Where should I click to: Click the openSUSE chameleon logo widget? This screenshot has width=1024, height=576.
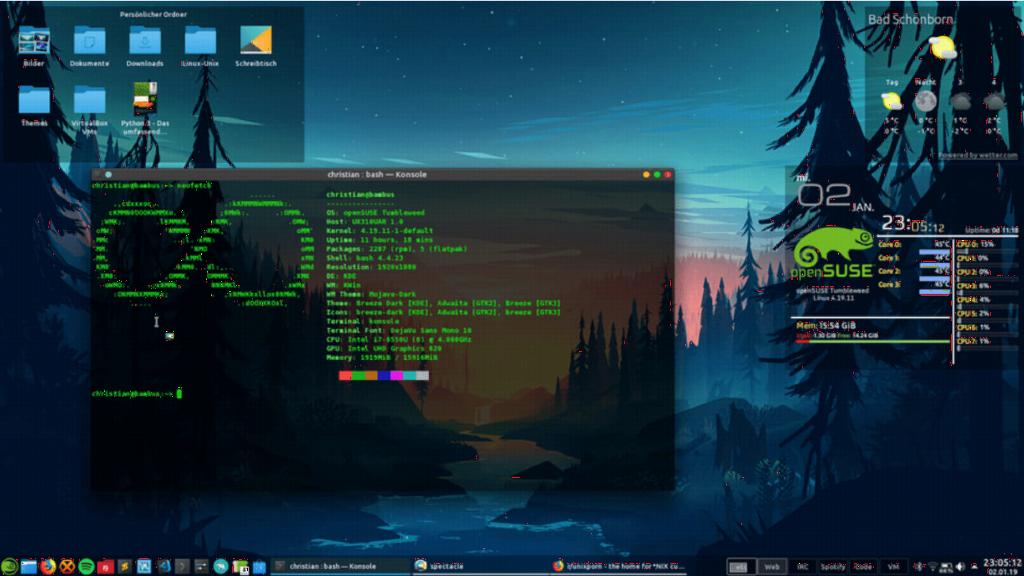pos(833,253)
